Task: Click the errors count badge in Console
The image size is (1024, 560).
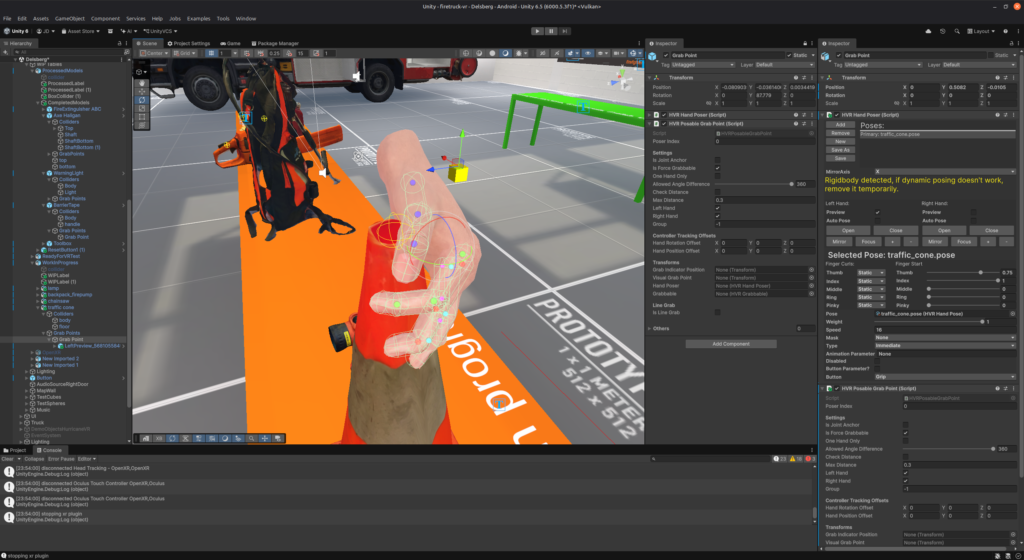Action: point(810,459)
